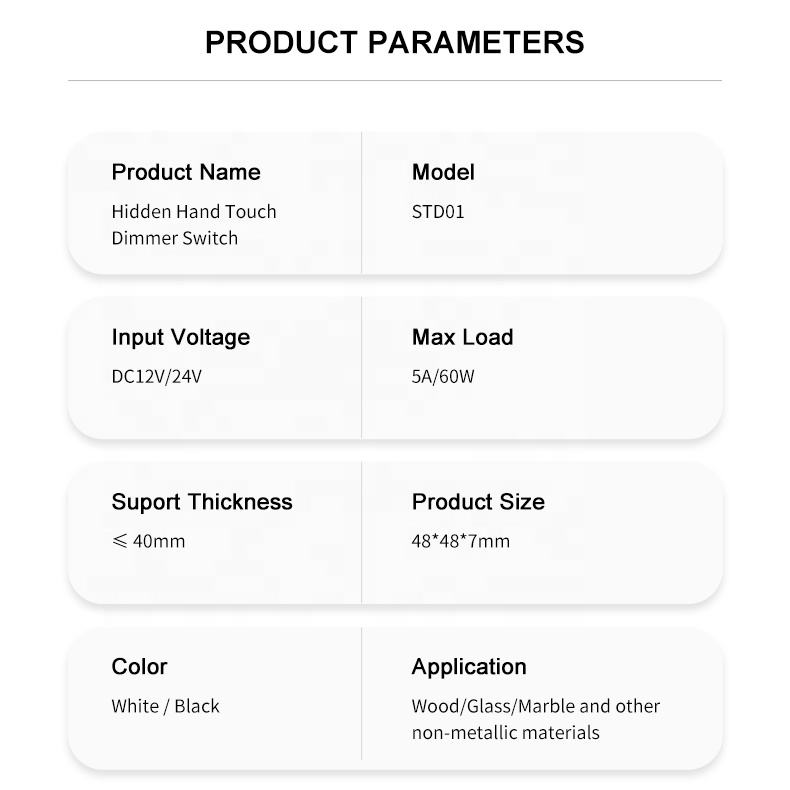Click the horizontal divider below the heading
The height and width of the screenshot is (790, 790).
tap(394, 81)
